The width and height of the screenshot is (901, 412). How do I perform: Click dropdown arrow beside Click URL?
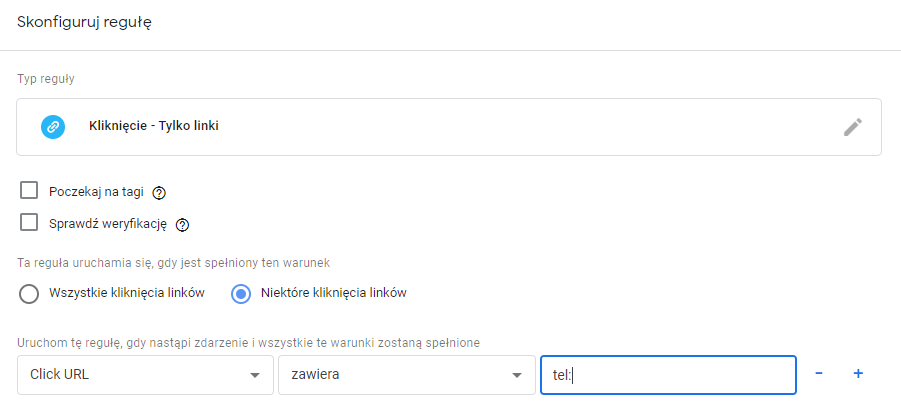pyautogui.click(x=255, y=376)
